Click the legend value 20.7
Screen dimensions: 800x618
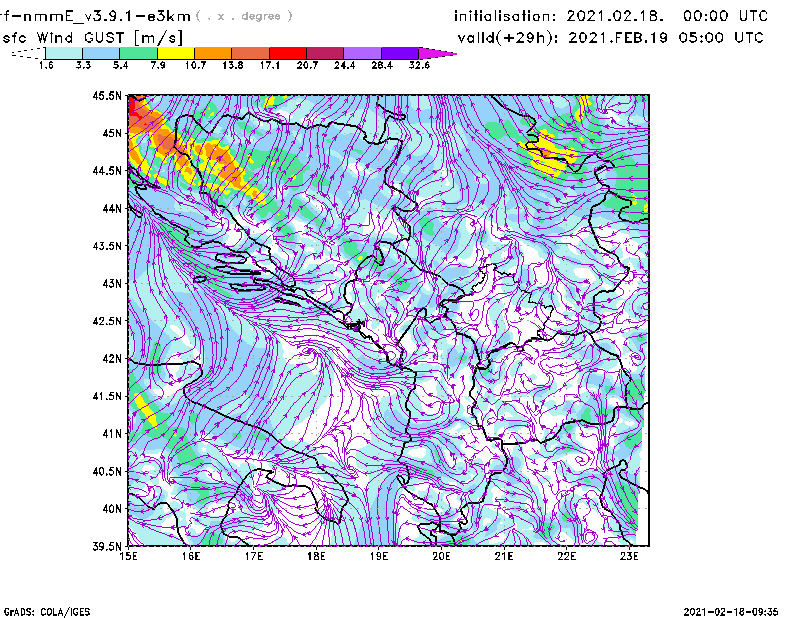pyautogui.click(x=307, y=65)
